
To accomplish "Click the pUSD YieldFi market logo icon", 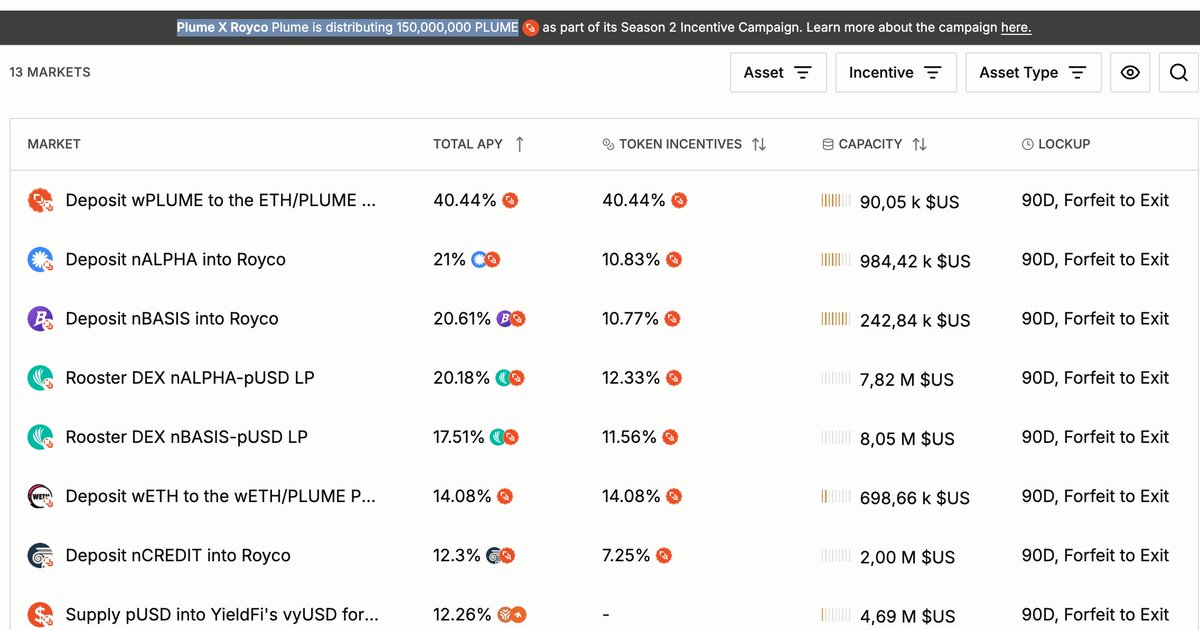I will tap(40, 614).
